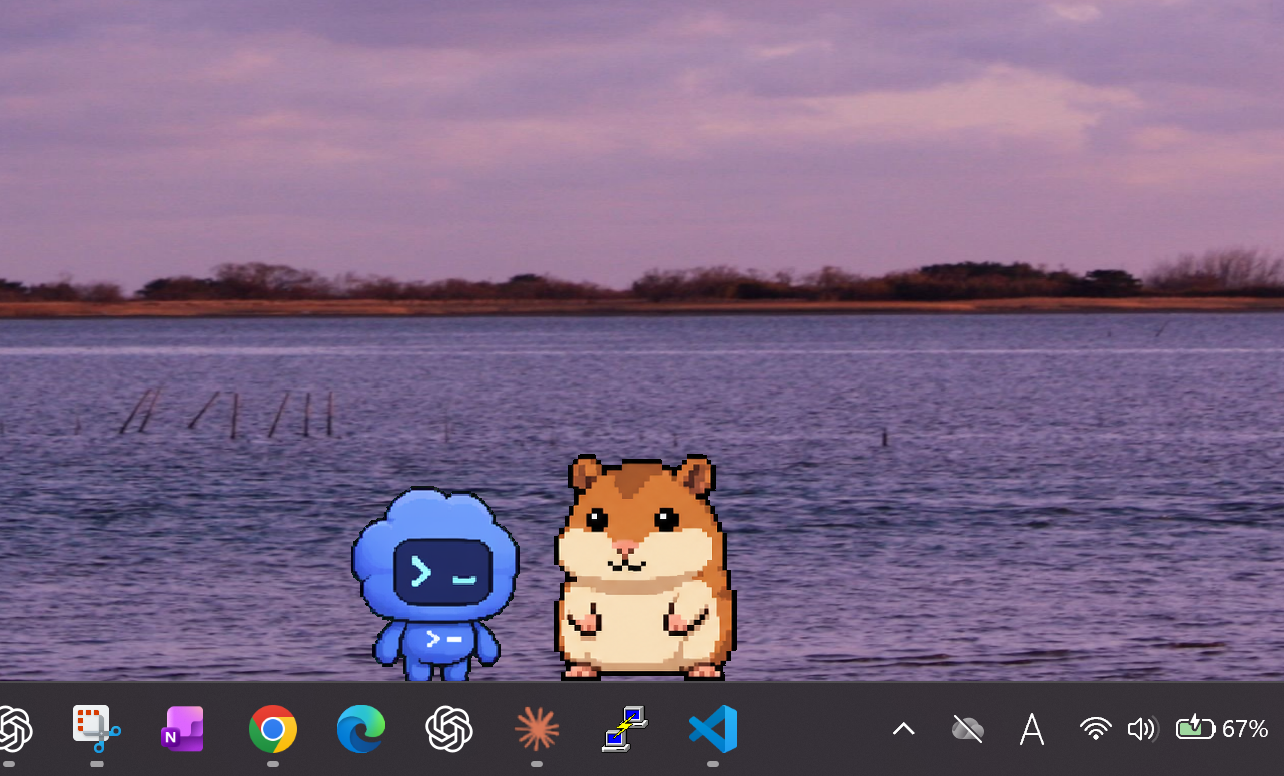Viewport: 1284px width, 776px height.
Task: Open Google Chrome from the taskbar
Action: pos(273,730)
